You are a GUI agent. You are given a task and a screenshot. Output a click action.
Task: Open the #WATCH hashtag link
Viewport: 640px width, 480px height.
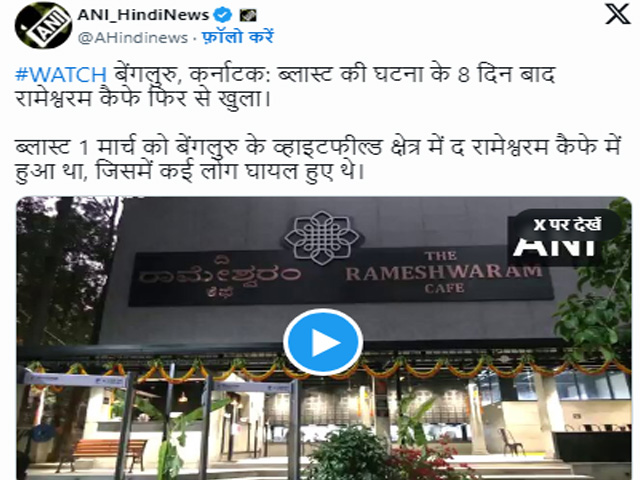[61, 75]
